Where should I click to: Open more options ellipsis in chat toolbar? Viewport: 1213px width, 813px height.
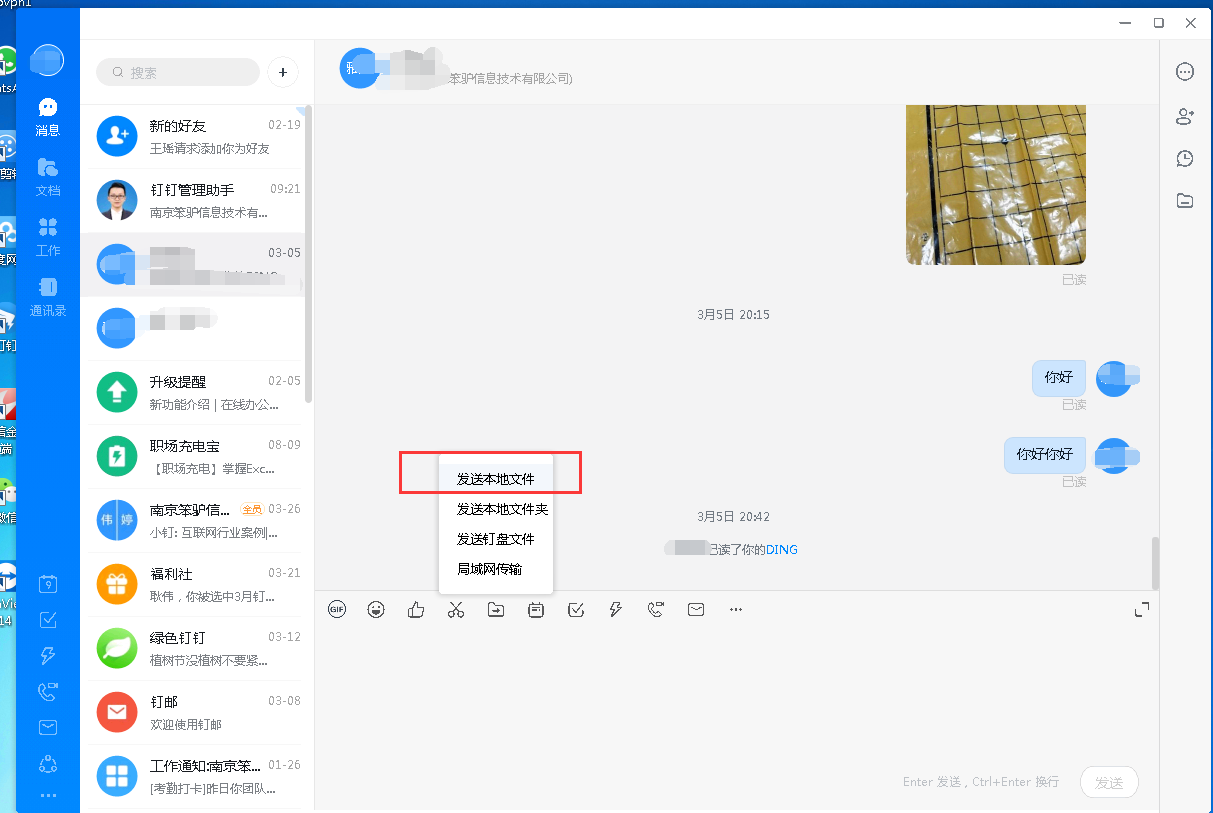(x=736, y=609)
